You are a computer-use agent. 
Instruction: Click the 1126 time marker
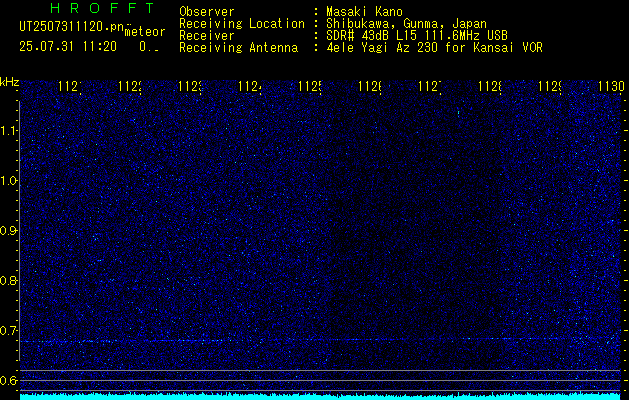pos(369,86)
